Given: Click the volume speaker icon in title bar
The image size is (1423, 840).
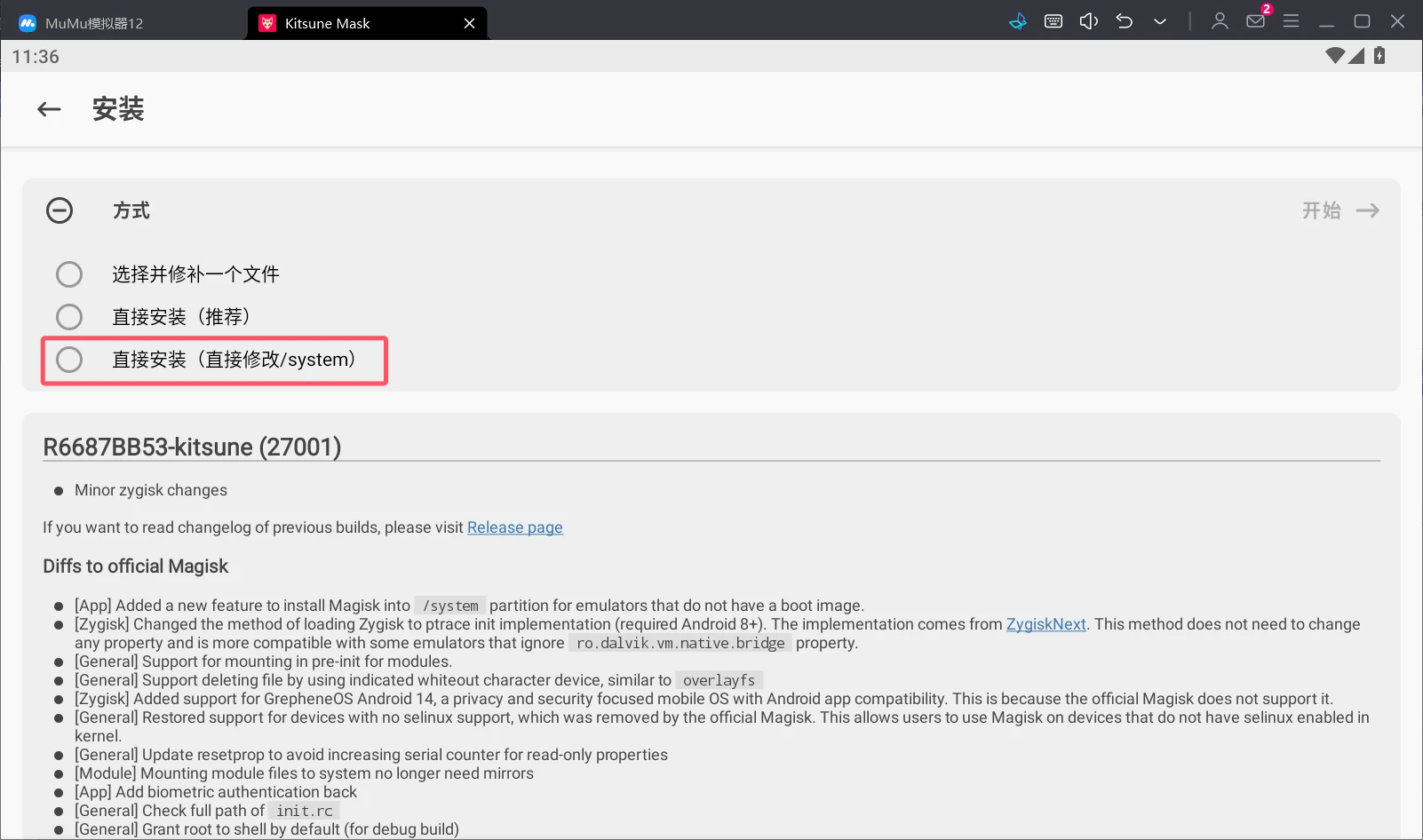Looking at the screenshot, I should (x=1089, y=21).
